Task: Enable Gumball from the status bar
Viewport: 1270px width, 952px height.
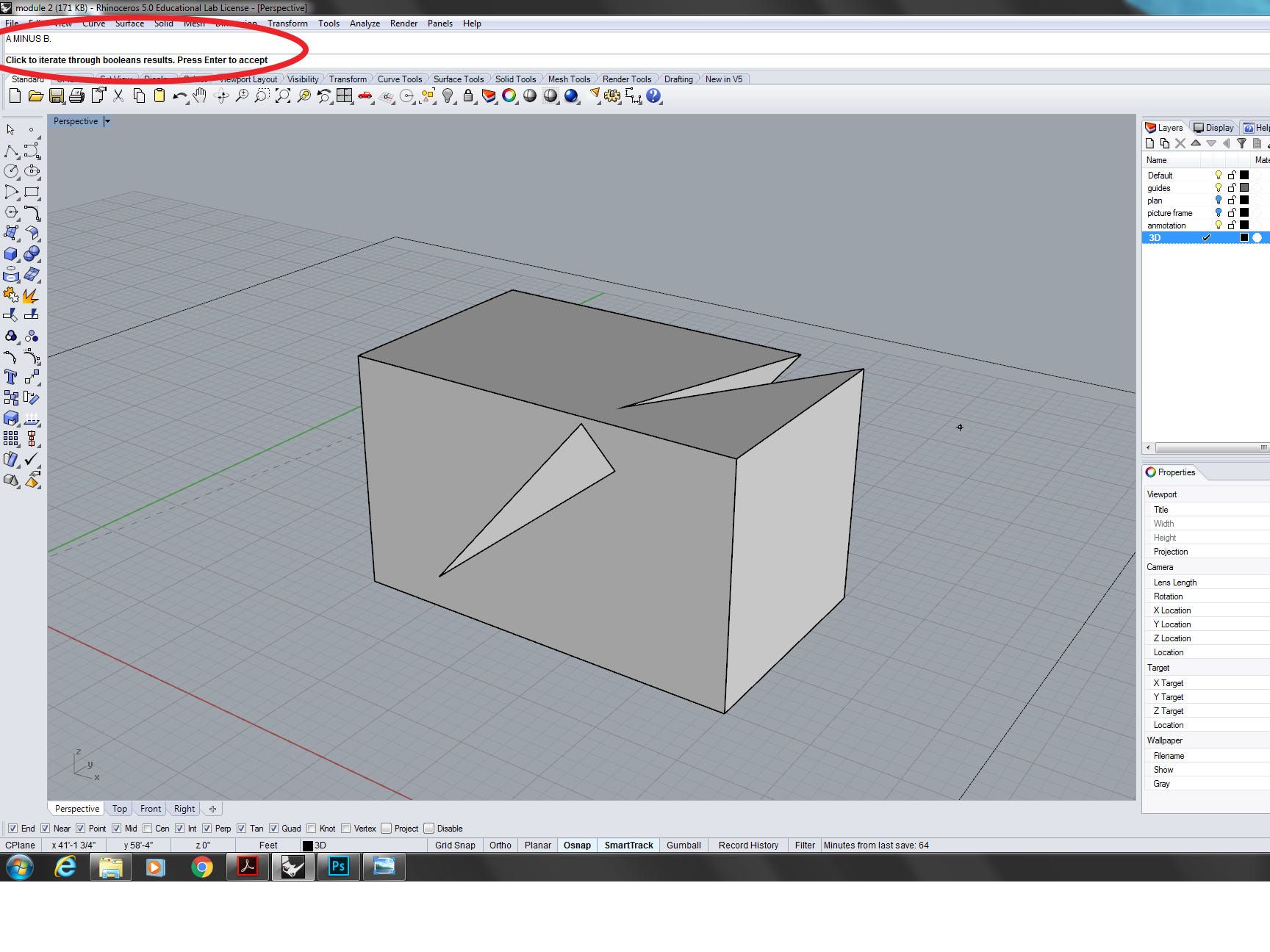Action: coord(684,845)
